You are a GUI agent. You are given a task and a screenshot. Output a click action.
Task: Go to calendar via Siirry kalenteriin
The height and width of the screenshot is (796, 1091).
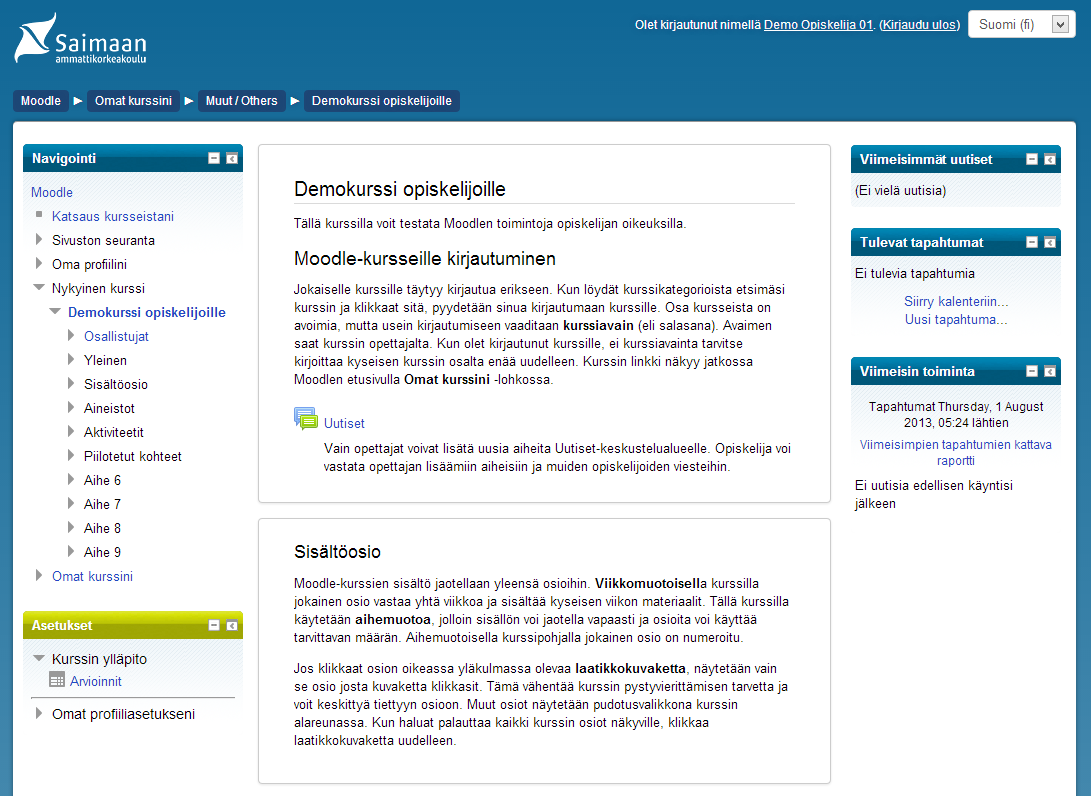(956, 301)
